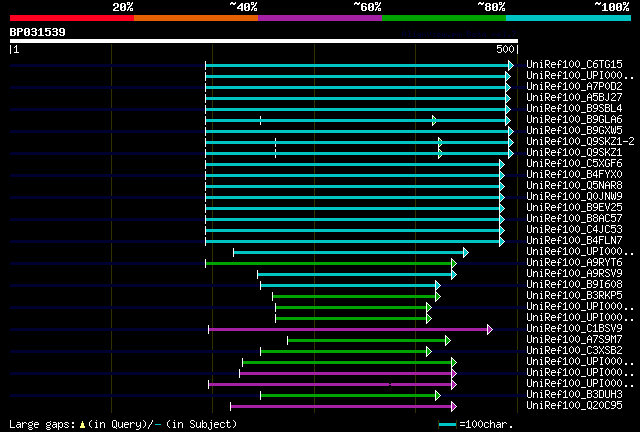This screenshot has width=640, height=432.
Task: Click the cyan alignment bar for B9GLA6
Action: (x=356, y=120)
